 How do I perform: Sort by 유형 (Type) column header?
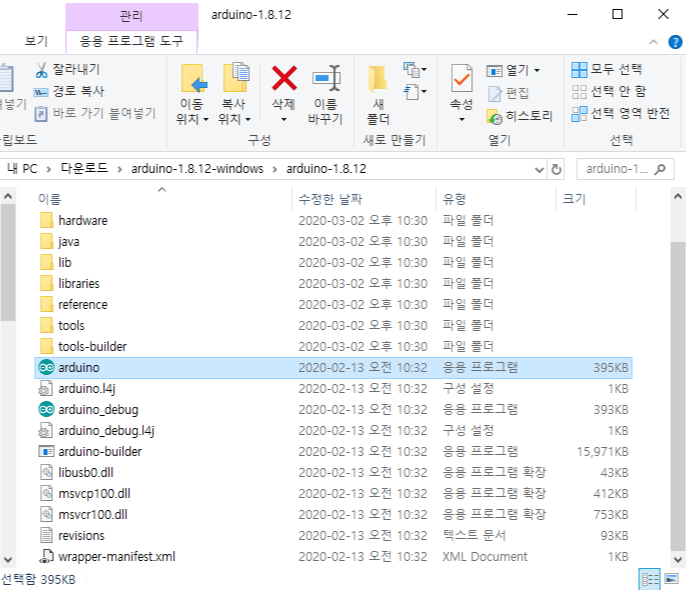(x=496, y=199)
